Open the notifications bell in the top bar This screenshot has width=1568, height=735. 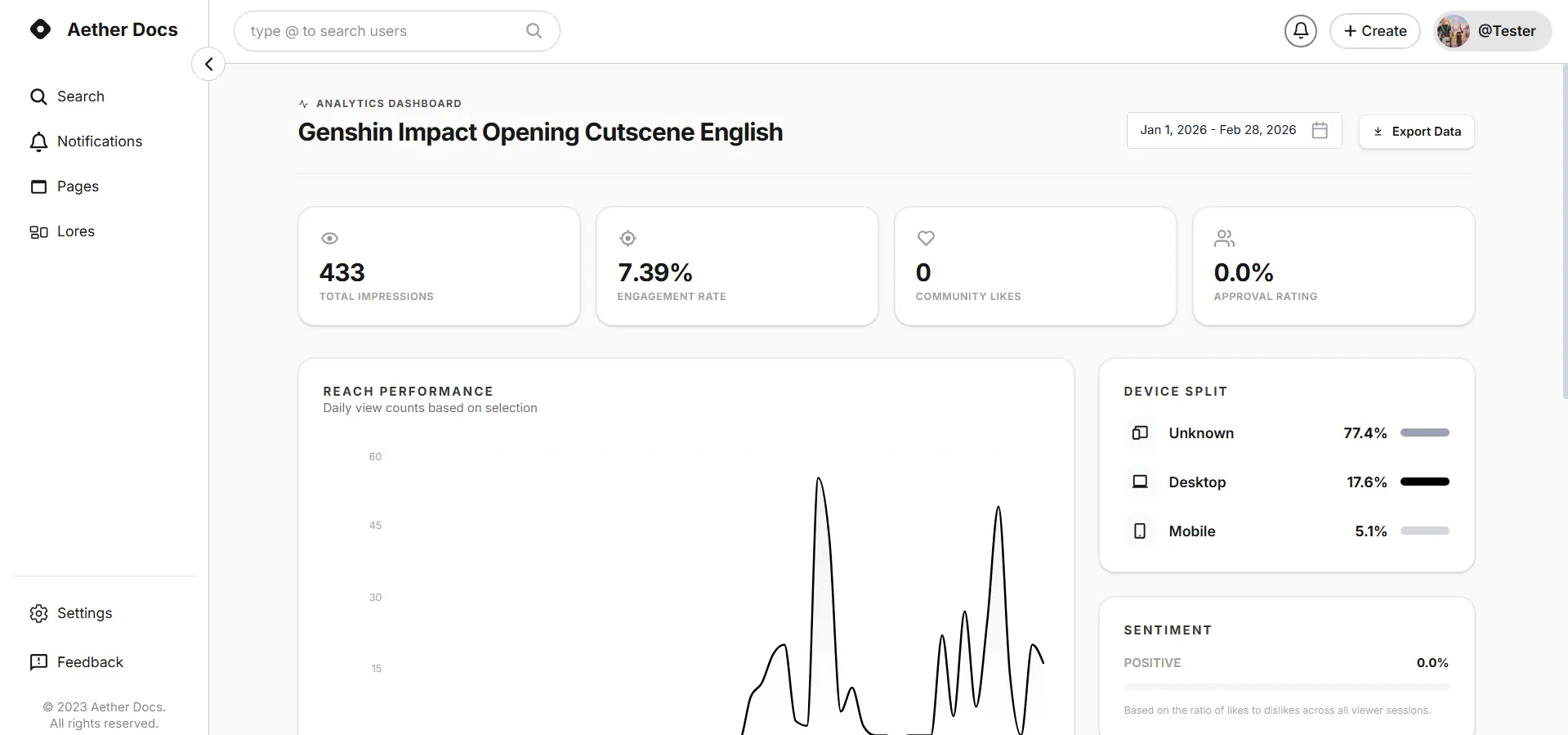[x=1301, y=31]
